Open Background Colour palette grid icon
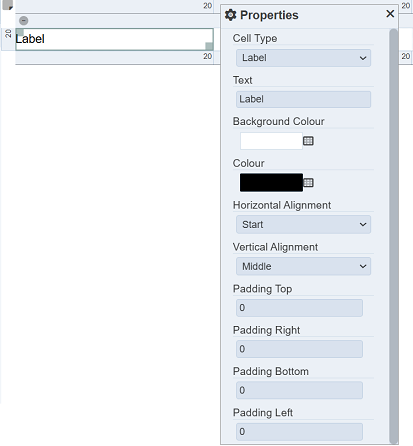Image resolution: width=413 pixels, height=446 pixels. (308, 141)
